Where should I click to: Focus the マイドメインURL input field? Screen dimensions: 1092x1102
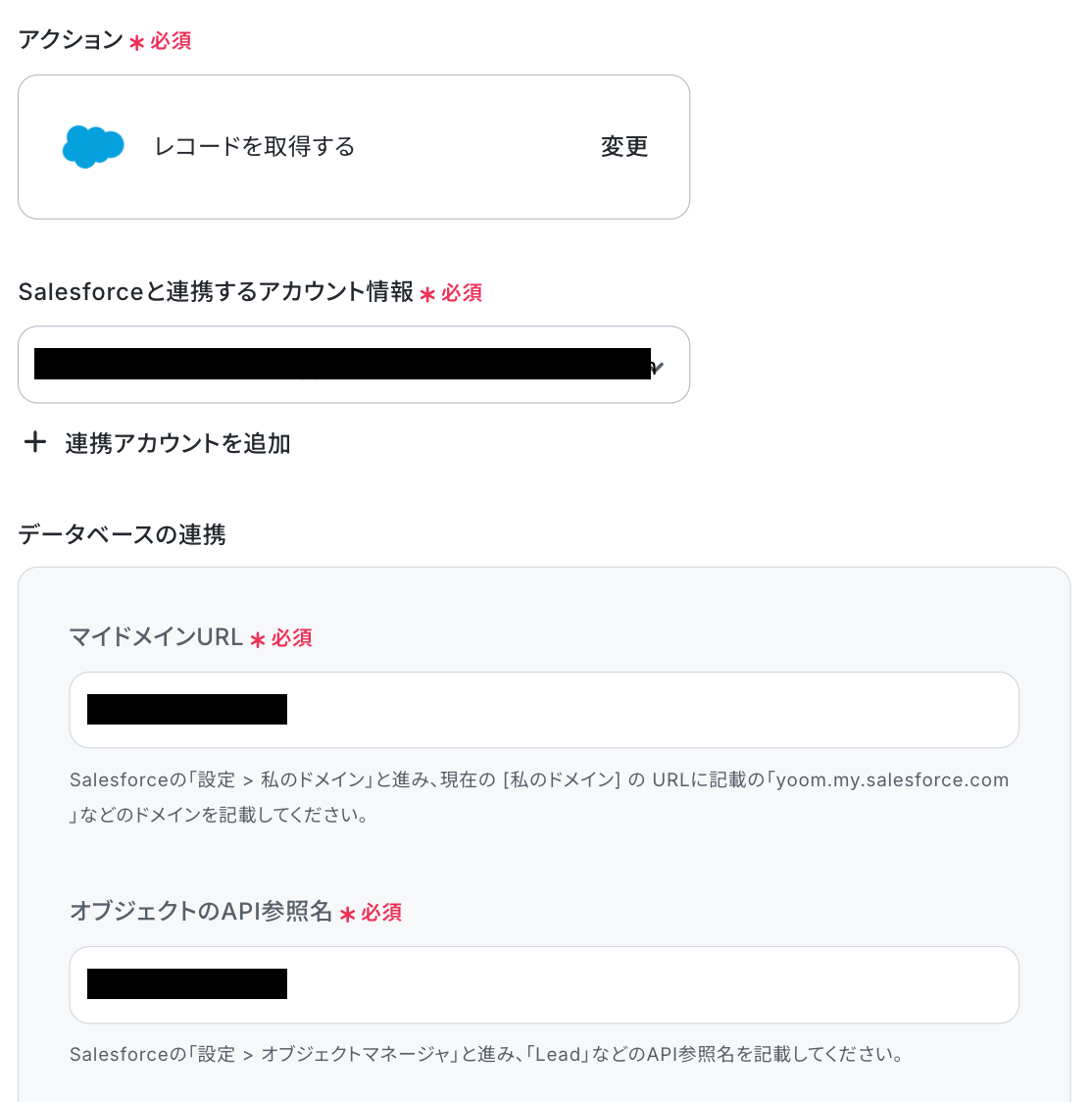point(544,710)
